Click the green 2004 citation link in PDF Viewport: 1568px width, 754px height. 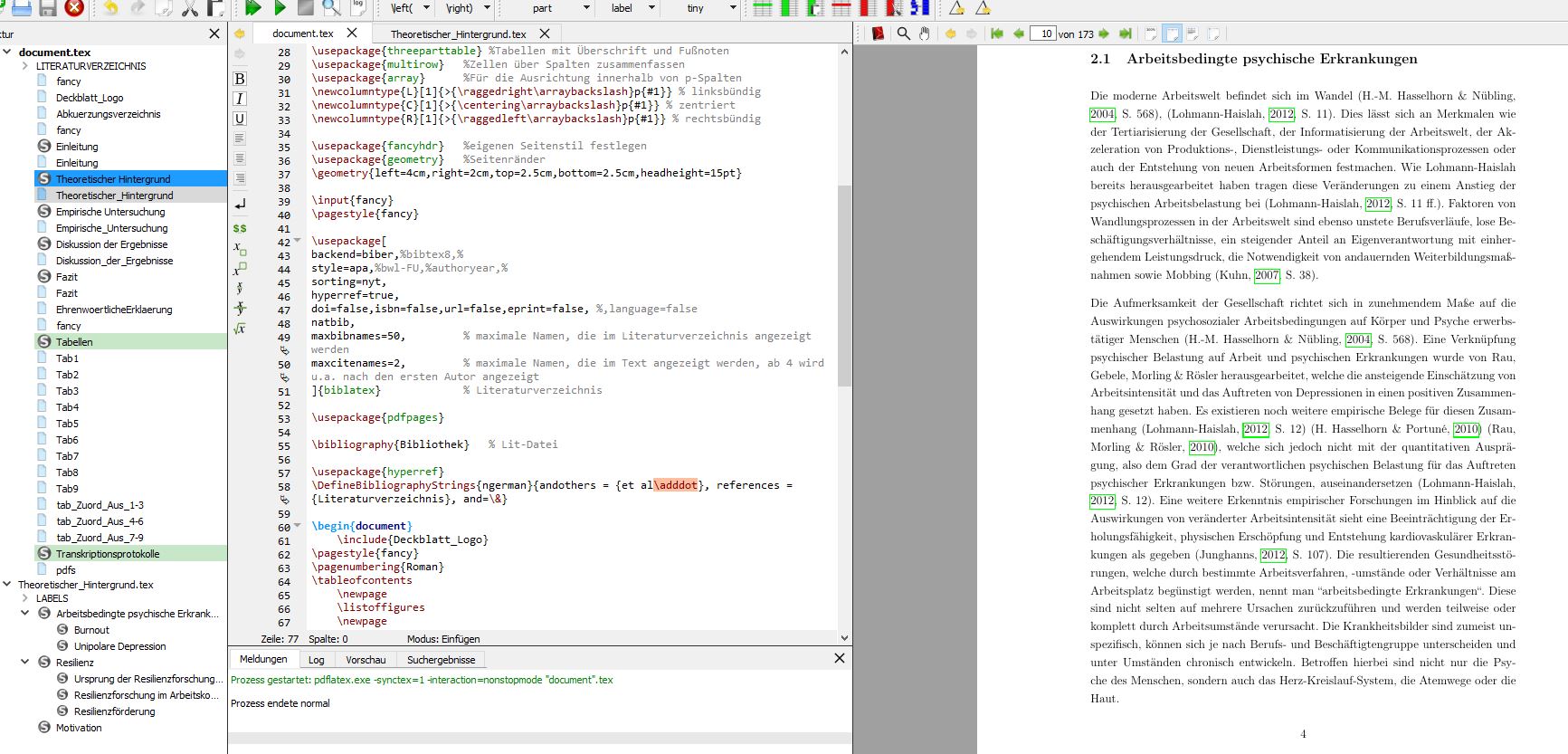[1102, 114]
